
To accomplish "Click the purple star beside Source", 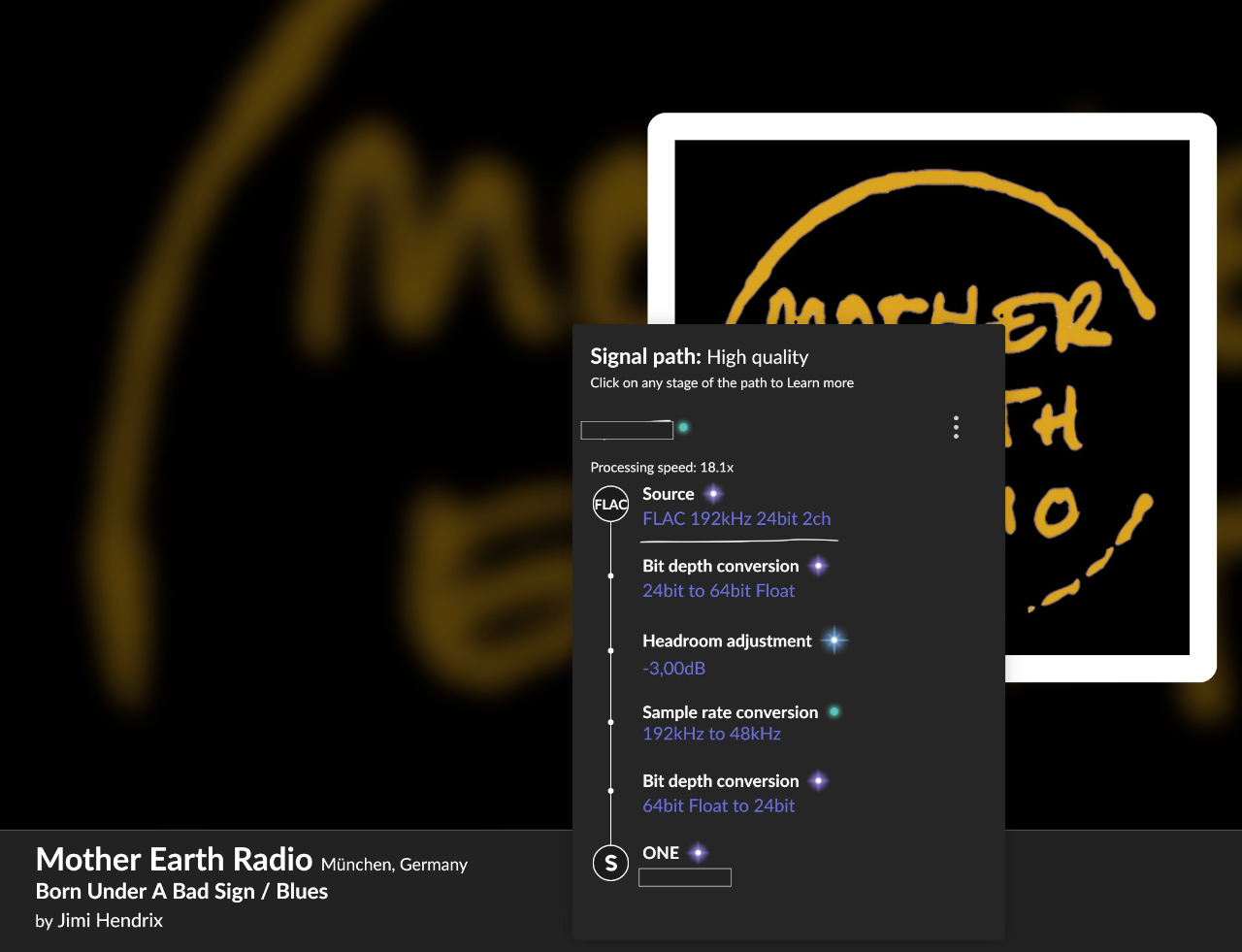I will pos(713,494).
